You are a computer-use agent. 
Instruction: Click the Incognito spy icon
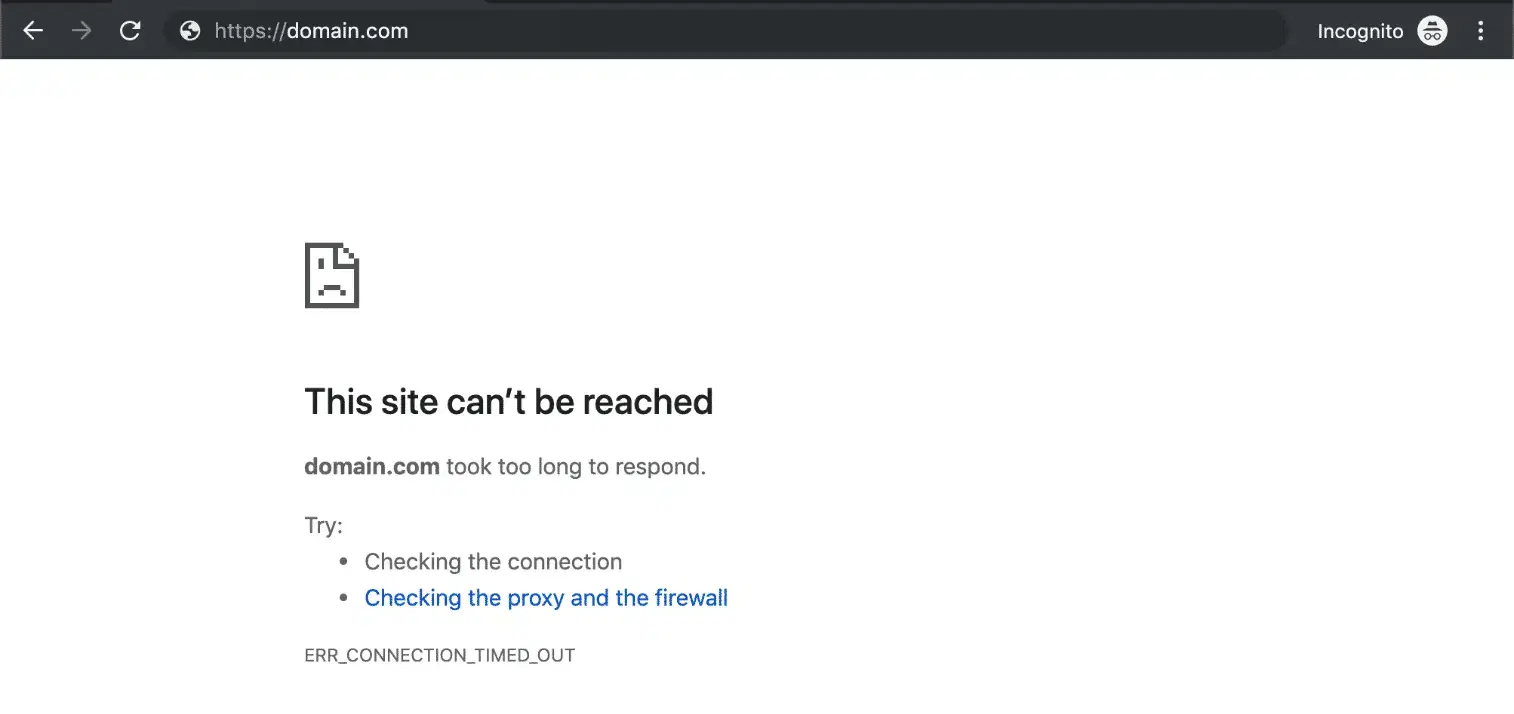(1433, 31)
